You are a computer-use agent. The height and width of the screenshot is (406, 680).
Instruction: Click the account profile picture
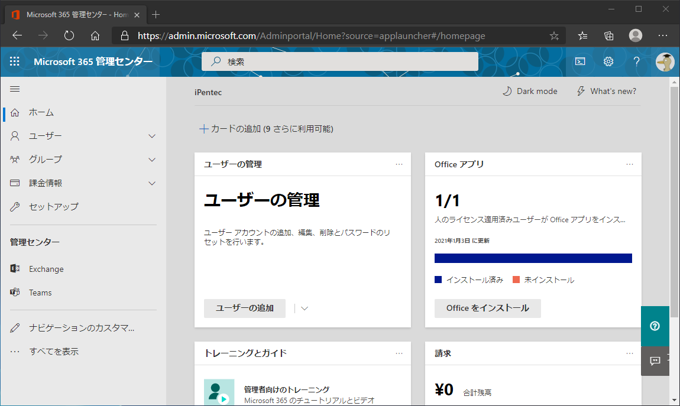pos(664,61)
